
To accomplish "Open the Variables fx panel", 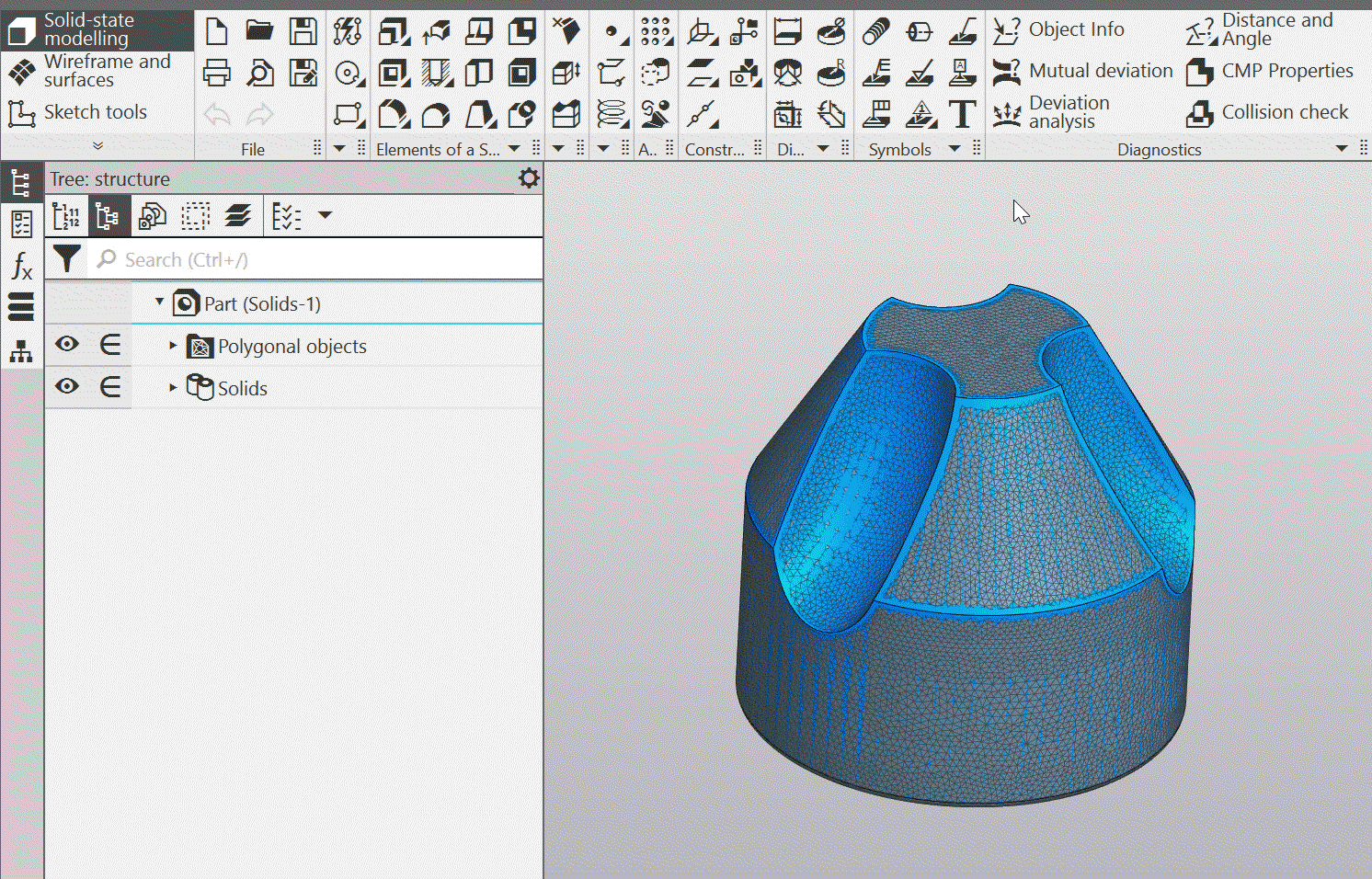I will point(21,267).
